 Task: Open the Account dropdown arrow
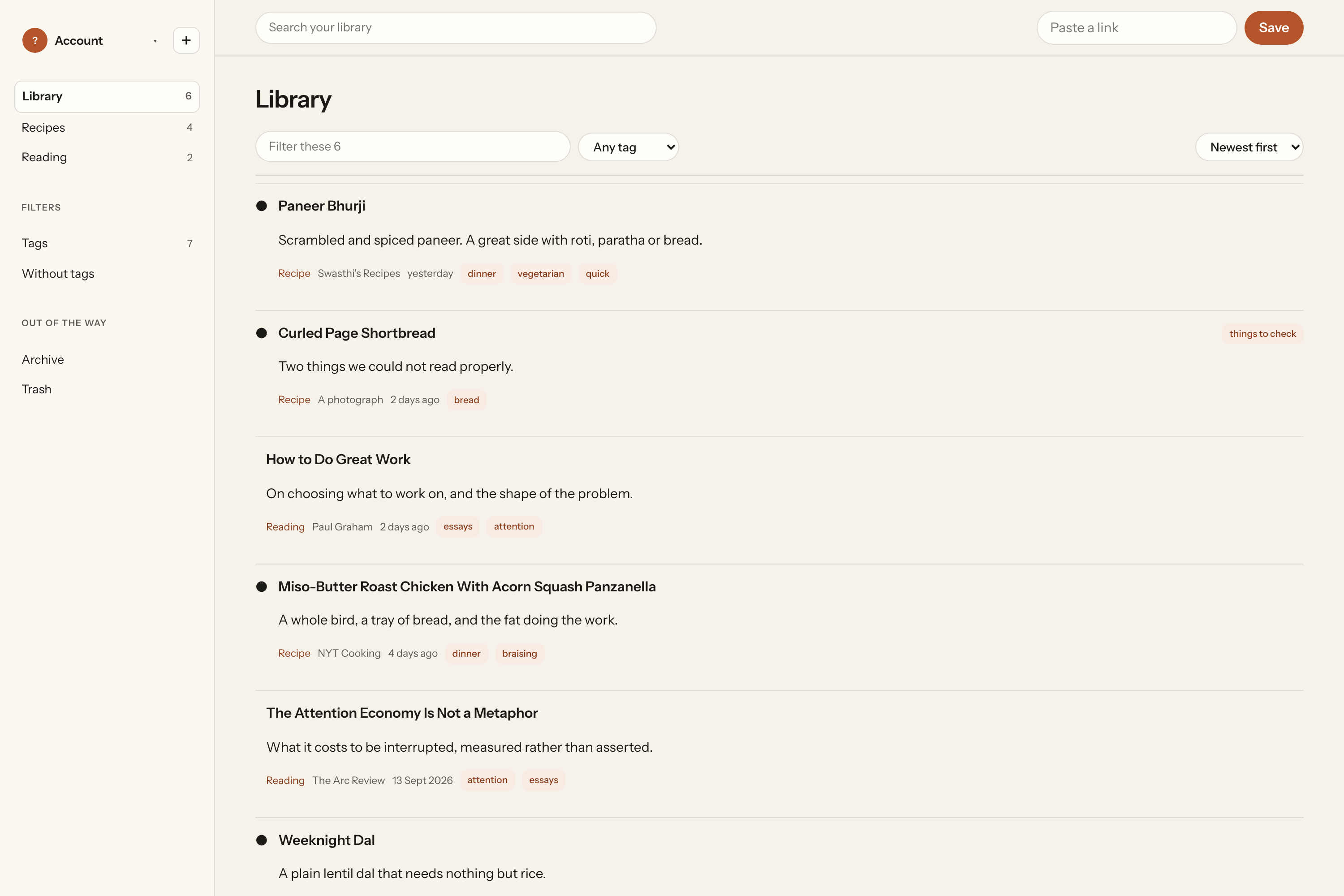click(x=155, y=41)
